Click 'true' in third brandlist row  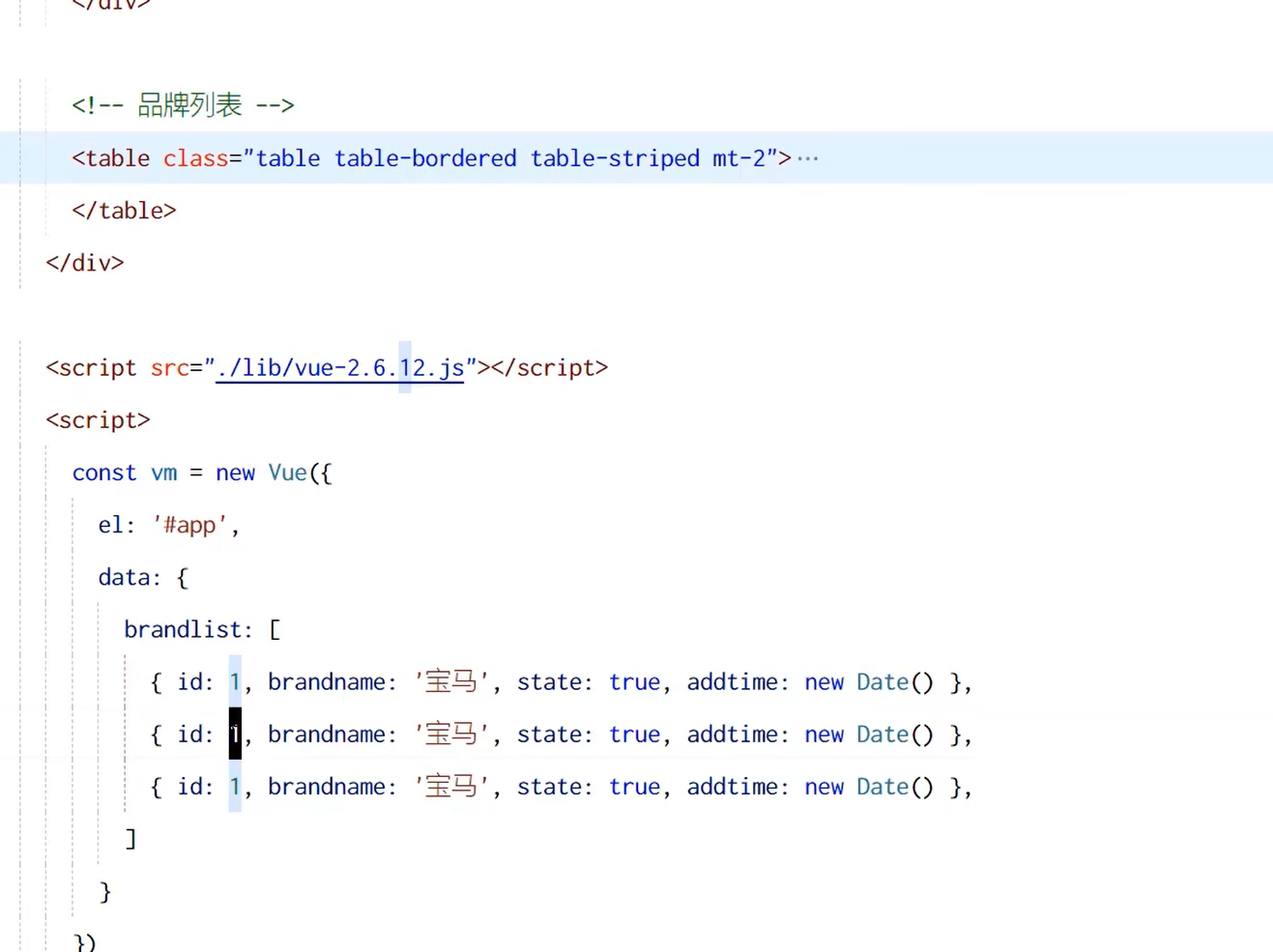point(634,787)
